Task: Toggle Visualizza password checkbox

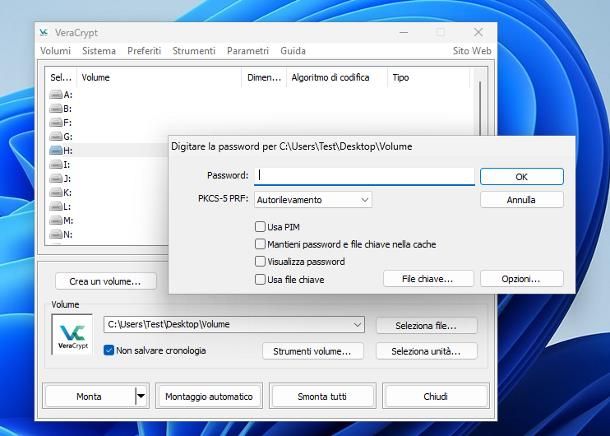Action: click(x=260, y=261)
